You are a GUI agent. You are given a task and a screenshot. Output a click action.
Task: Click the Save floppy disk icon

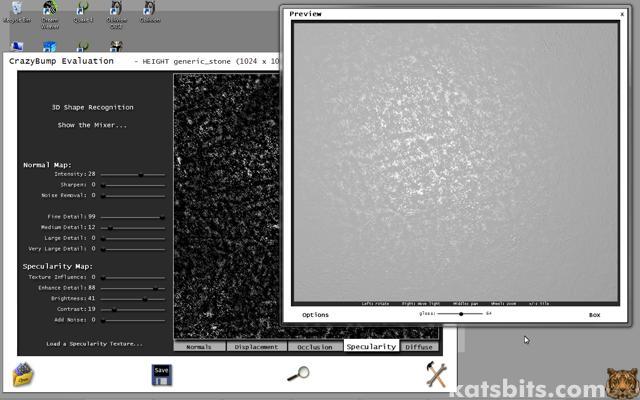[162, 375]
